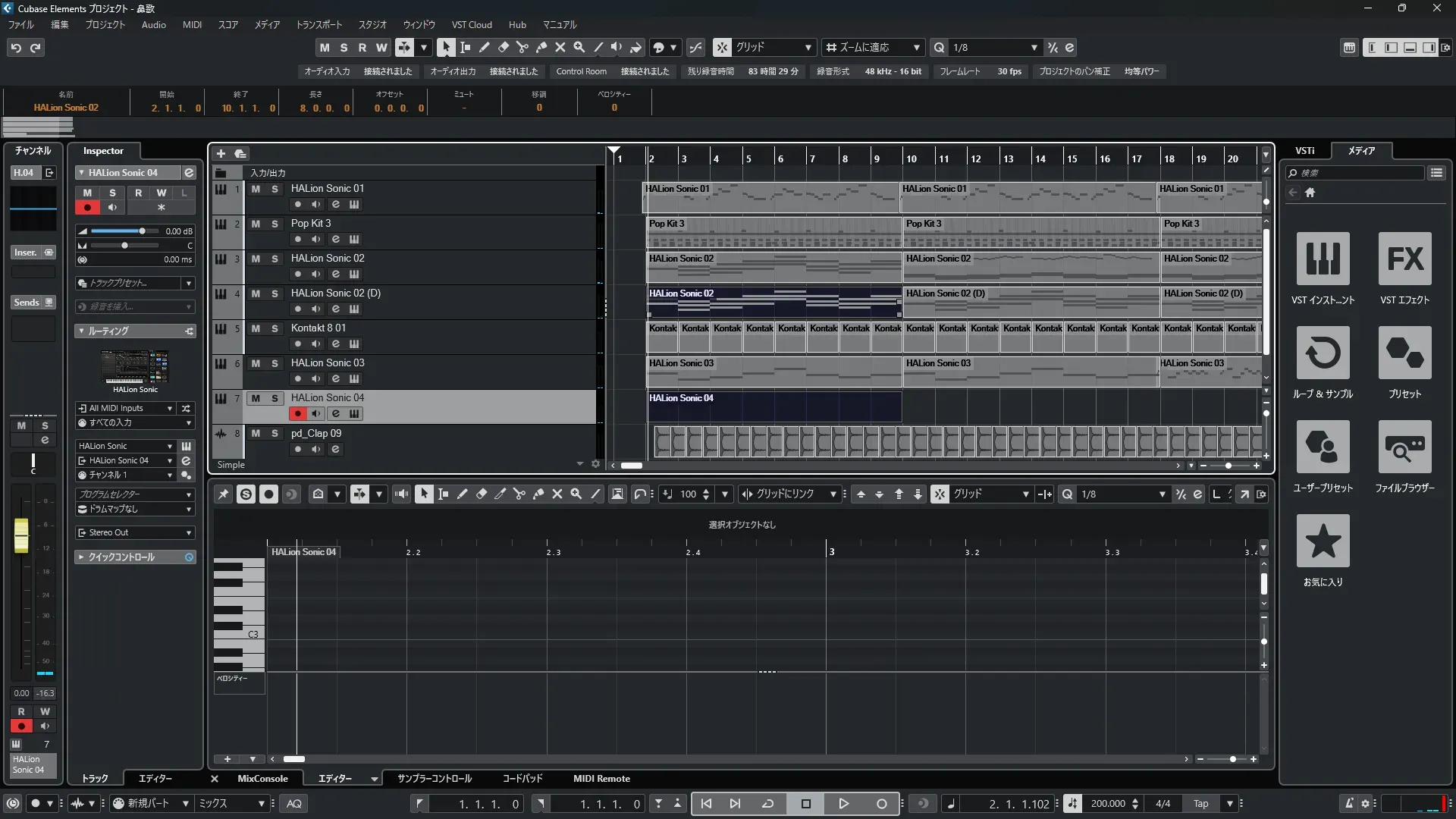This screenshot has width=1456, height=819.
Task: Adjust the inspector volume slider
Action: [x=142, y=231]
